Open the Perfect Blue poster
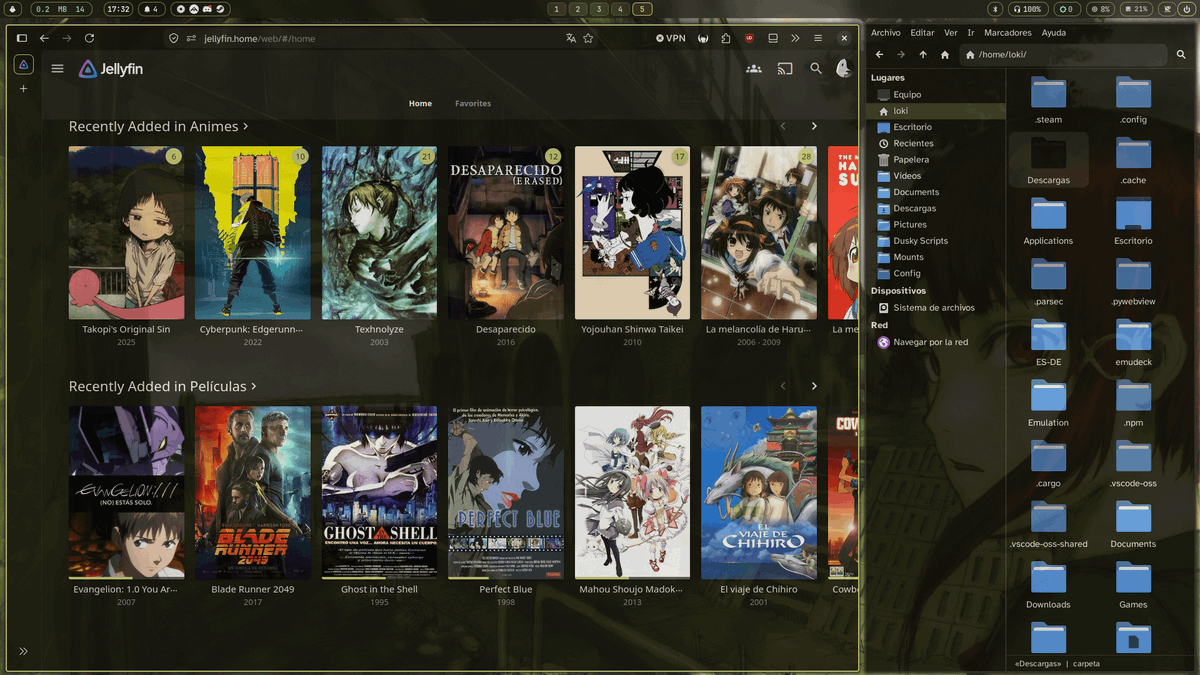1200x675 pixels. [x=506, y=492]
